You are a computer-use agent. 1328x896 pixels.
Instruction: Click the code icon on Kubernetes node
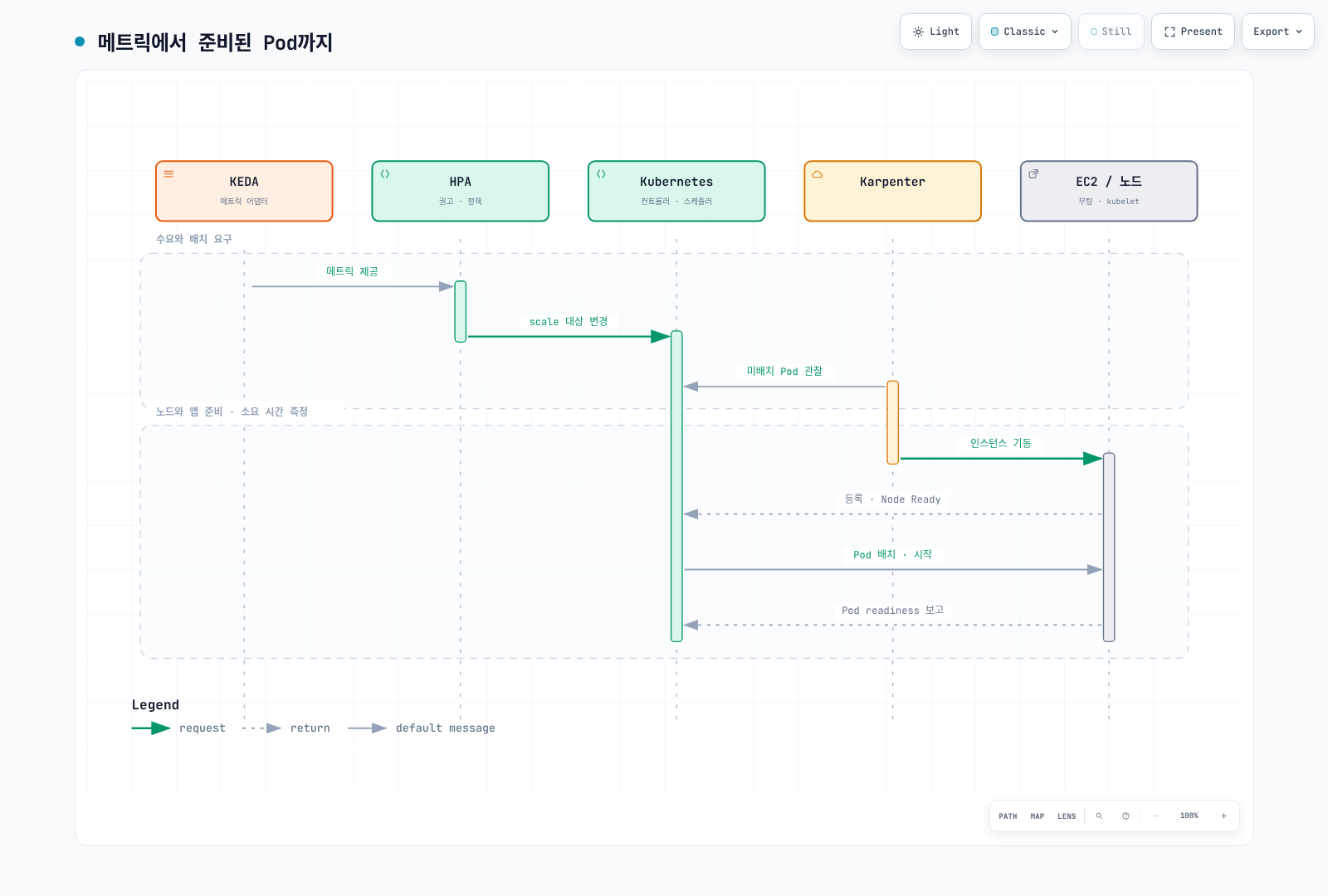click(601, 174)
